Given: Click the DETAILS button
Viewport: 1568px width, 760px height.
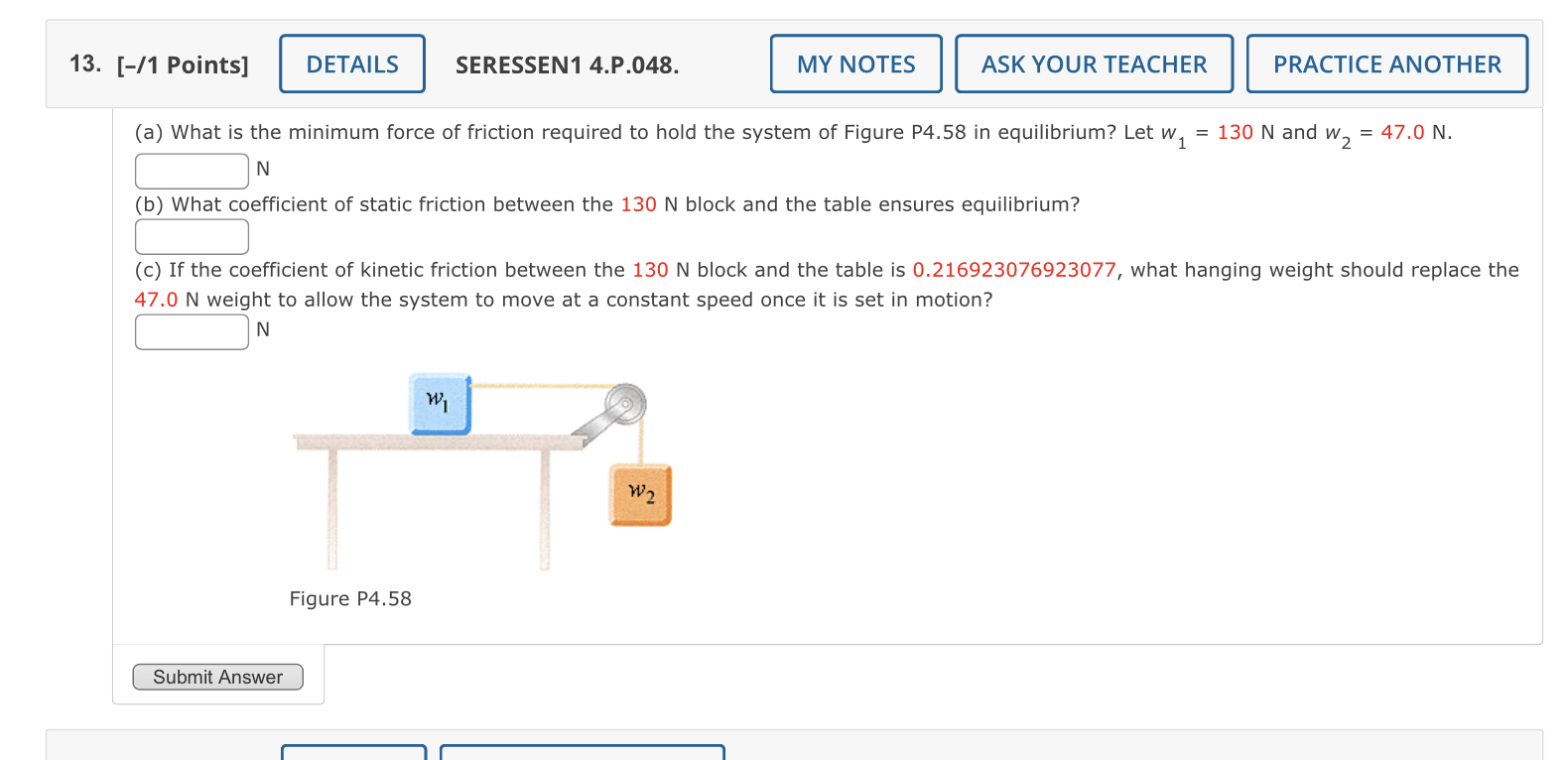Looking at the screenshot, I should (x=351, y=63).
